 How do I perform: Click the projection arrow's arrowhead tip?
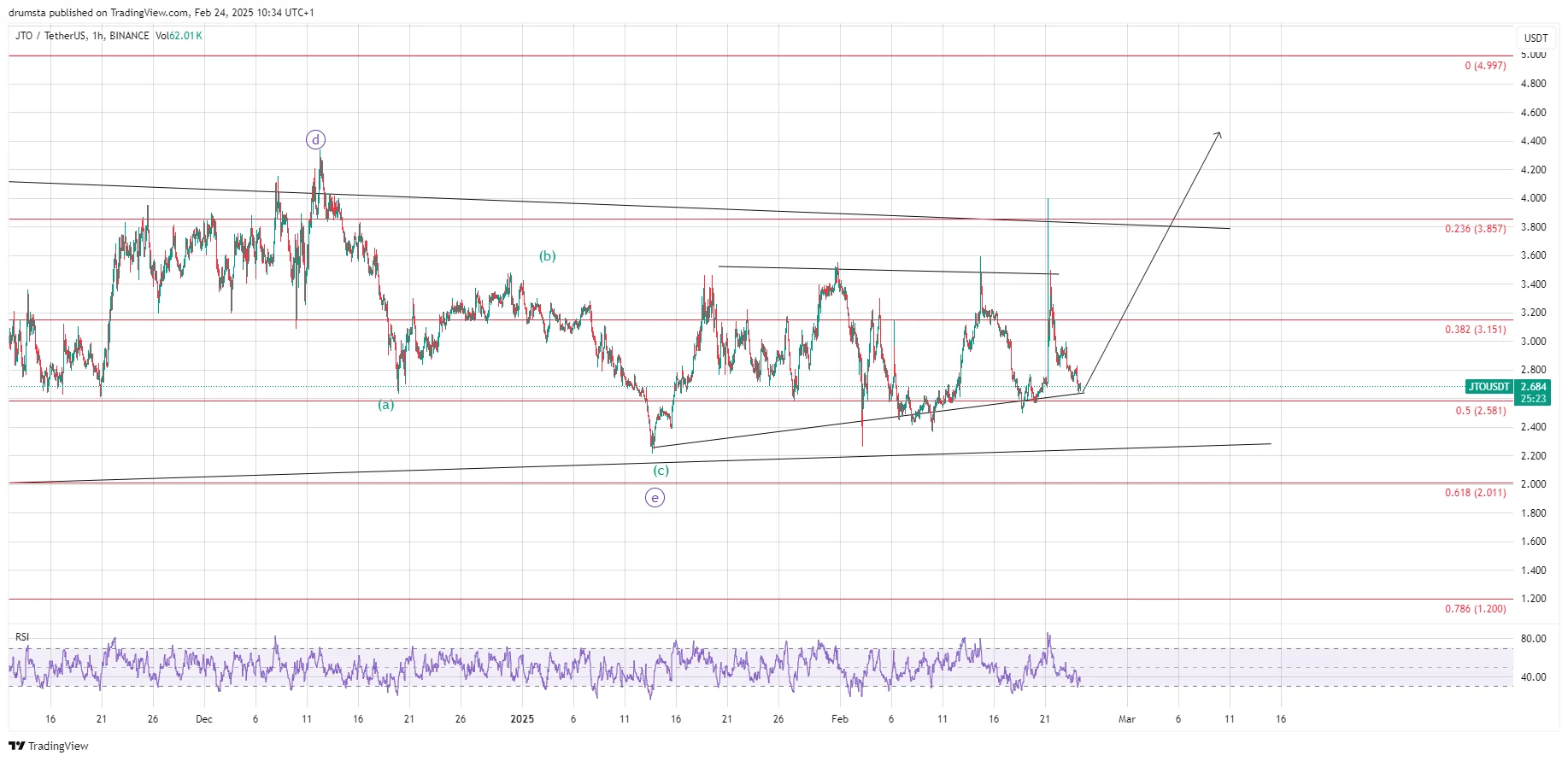pos(1219,133)
